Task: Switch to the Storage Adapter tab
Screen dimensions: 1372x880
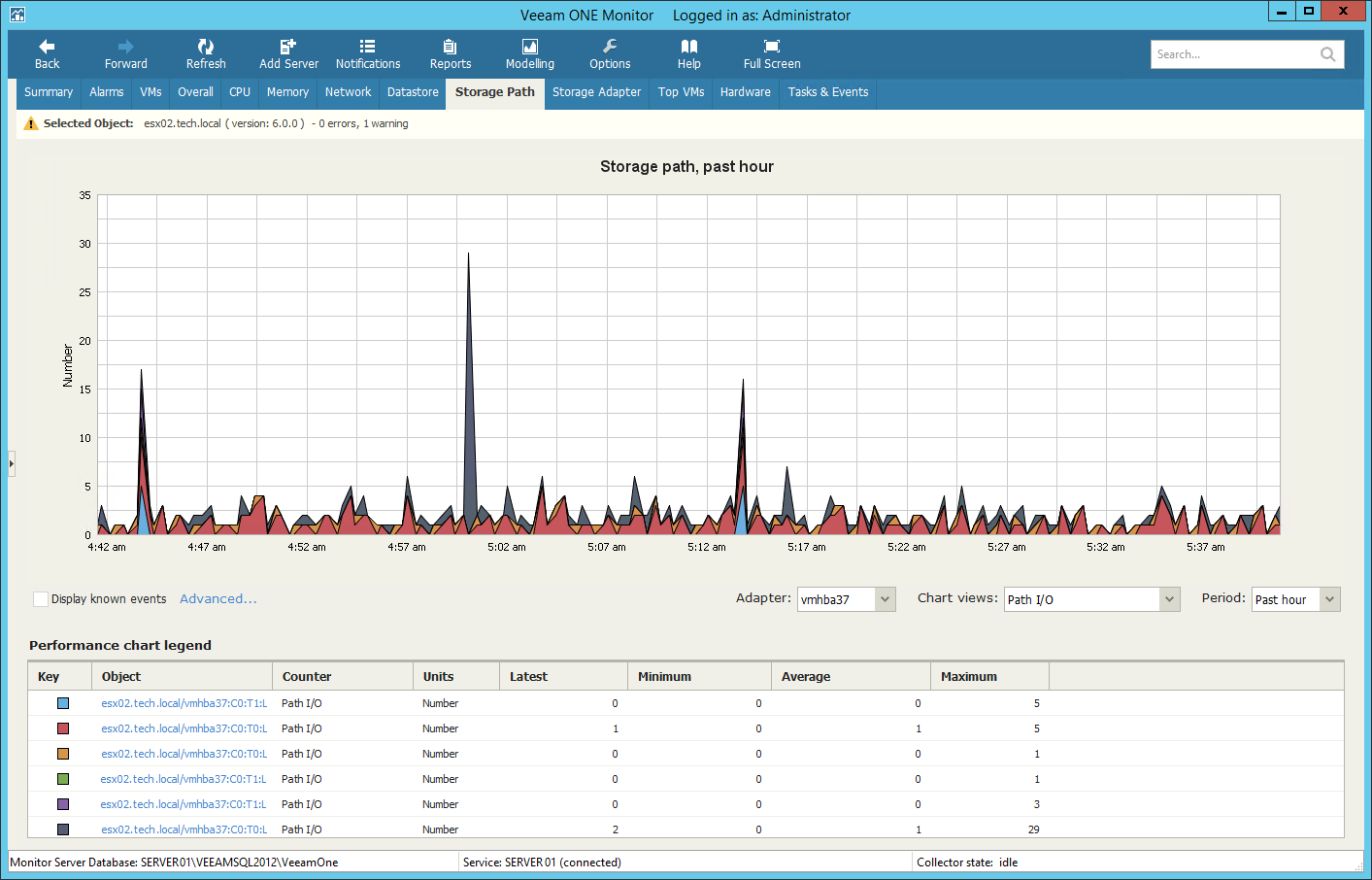Action: (596, 92)
